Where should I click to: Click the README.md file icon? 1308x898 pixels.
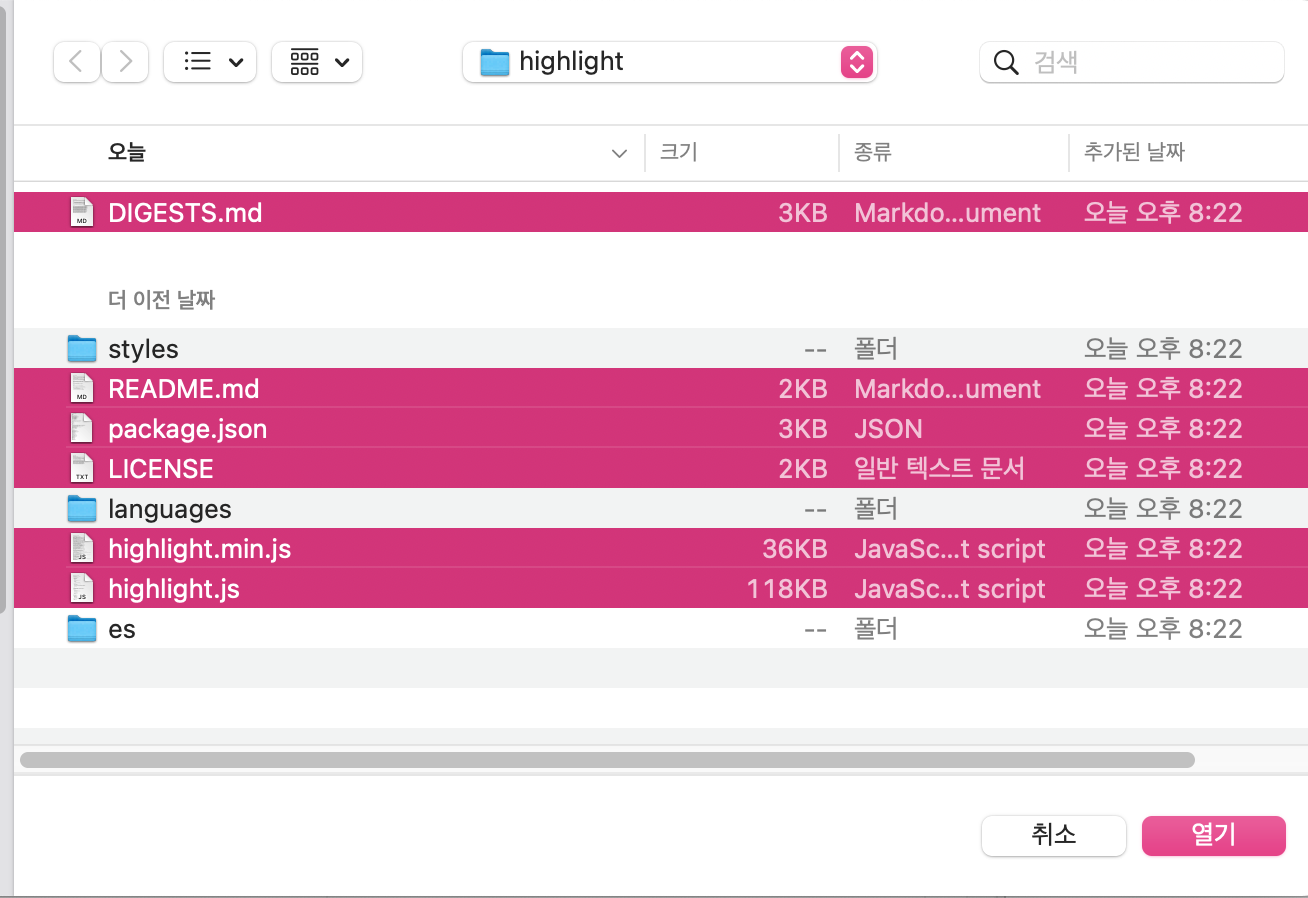[82, 388]
